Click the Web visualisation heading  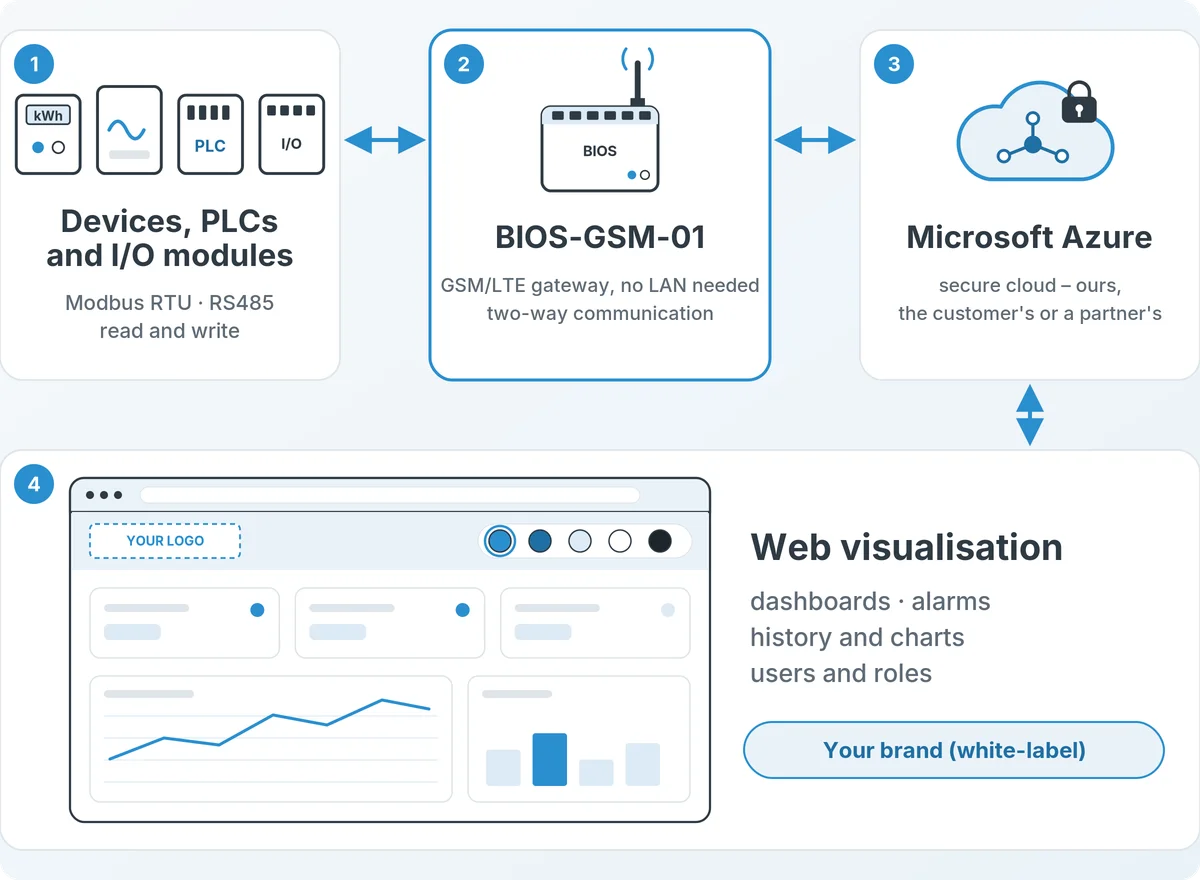pyautogui.click(x=906, y=547)
